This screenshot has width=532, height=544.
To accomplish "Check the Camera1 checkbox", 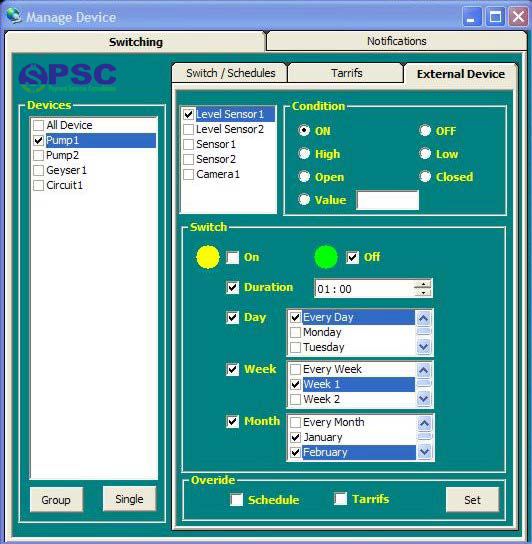I will pos(188,174).
